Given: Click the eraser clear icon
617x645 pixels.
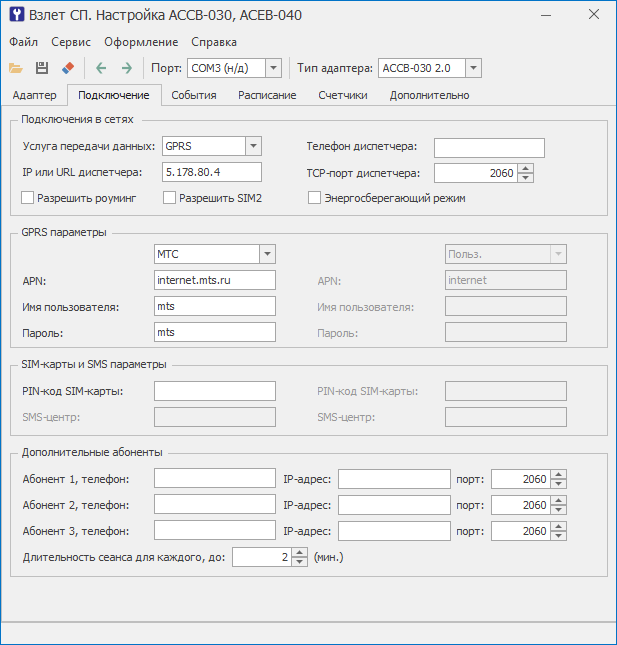Looking at the screenshot, I should tap(68, 68).
